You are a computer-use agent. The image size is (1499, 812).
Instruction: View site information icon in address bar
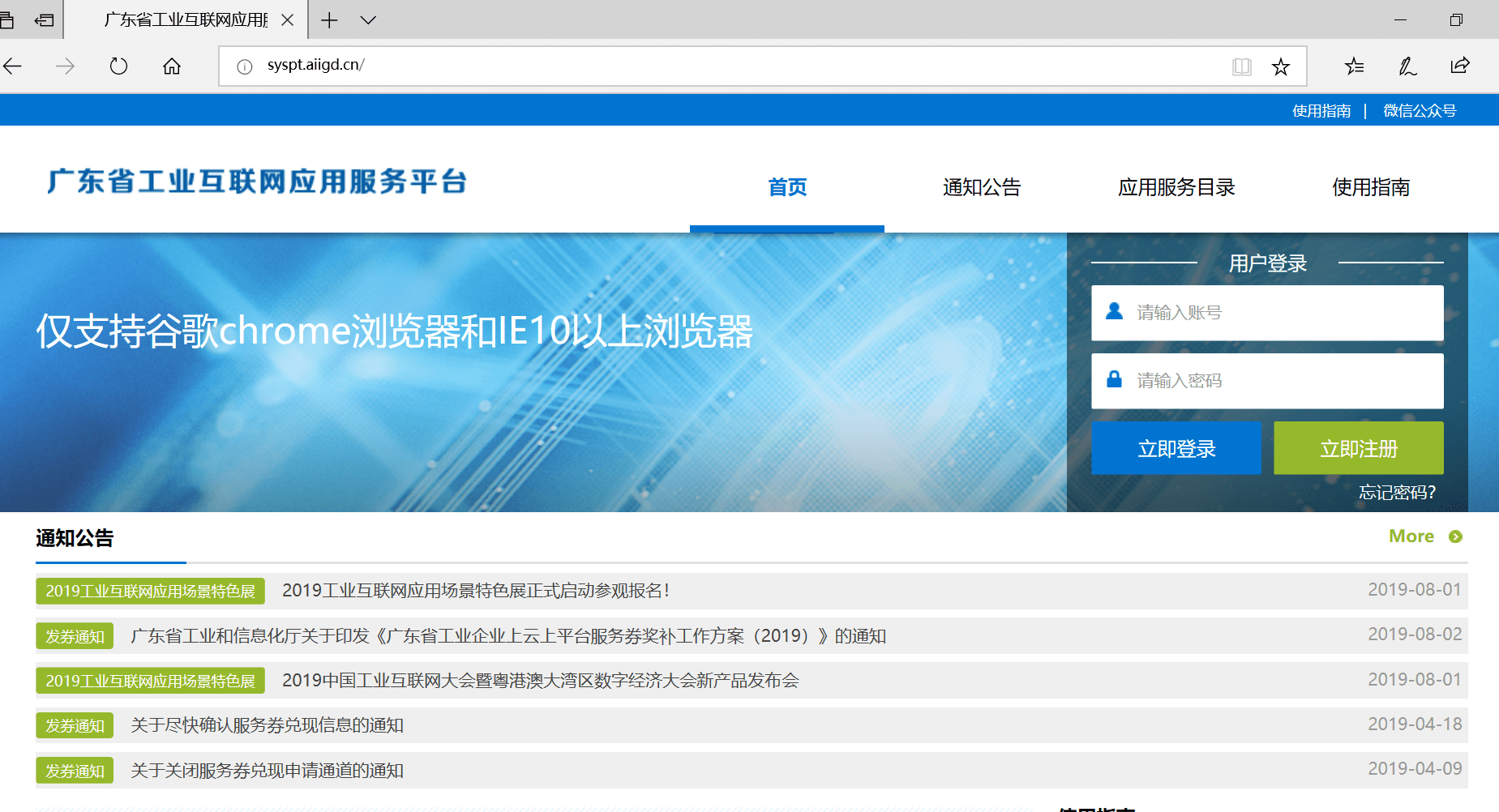(x=244, y=66)
